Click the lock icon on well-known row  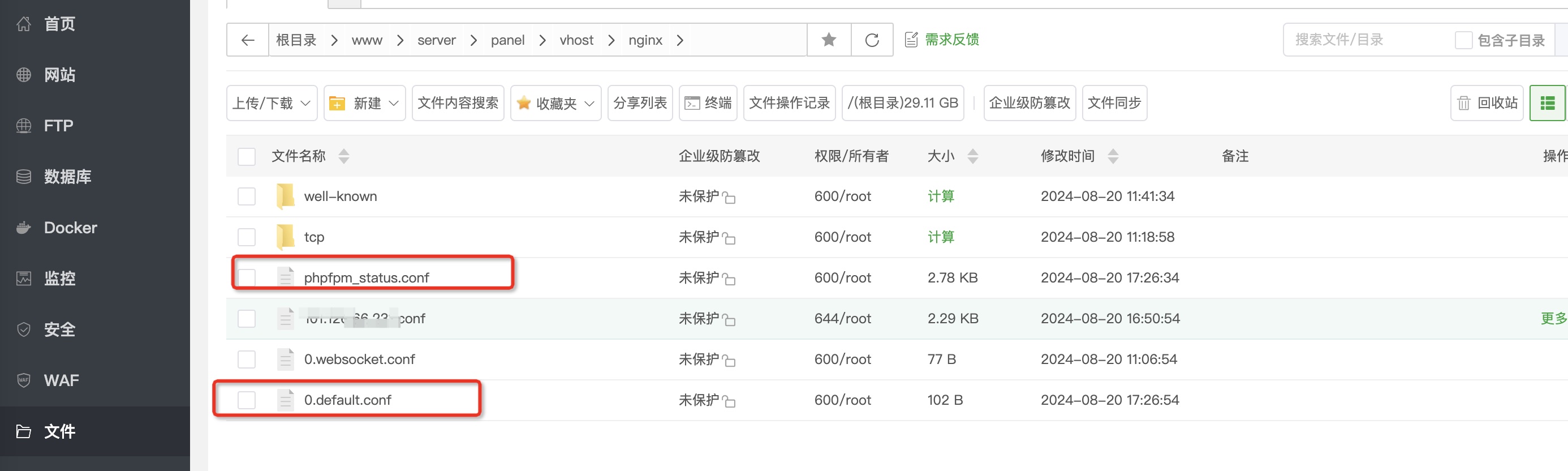[x=729, y=198]
